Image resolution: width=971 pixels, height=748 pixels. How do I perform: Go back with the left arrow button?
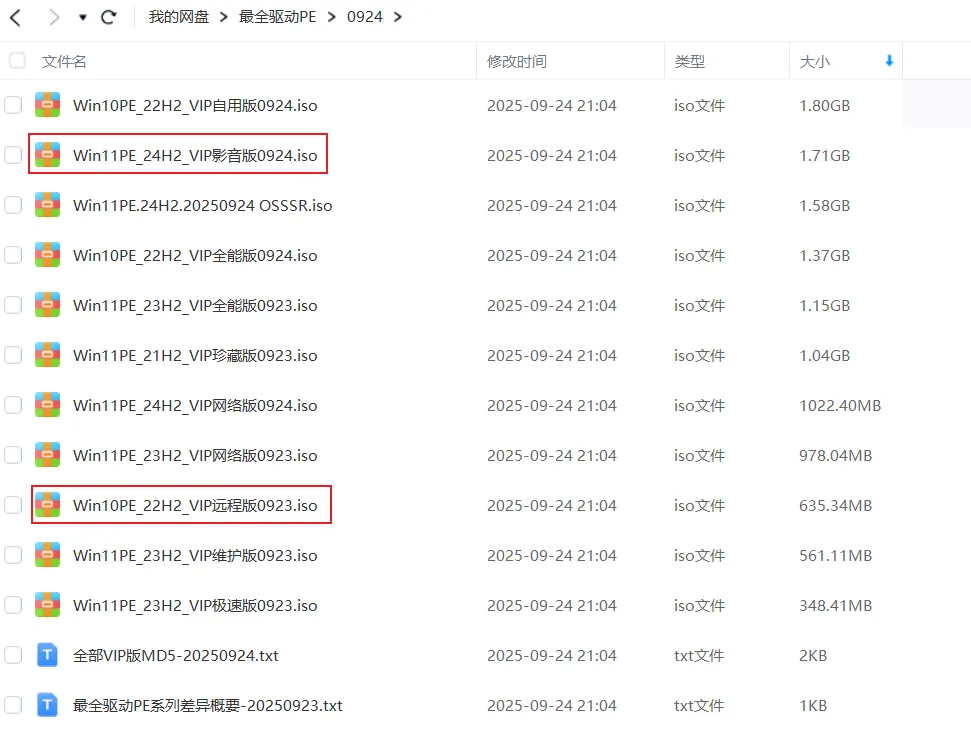(x=16, y=17)
